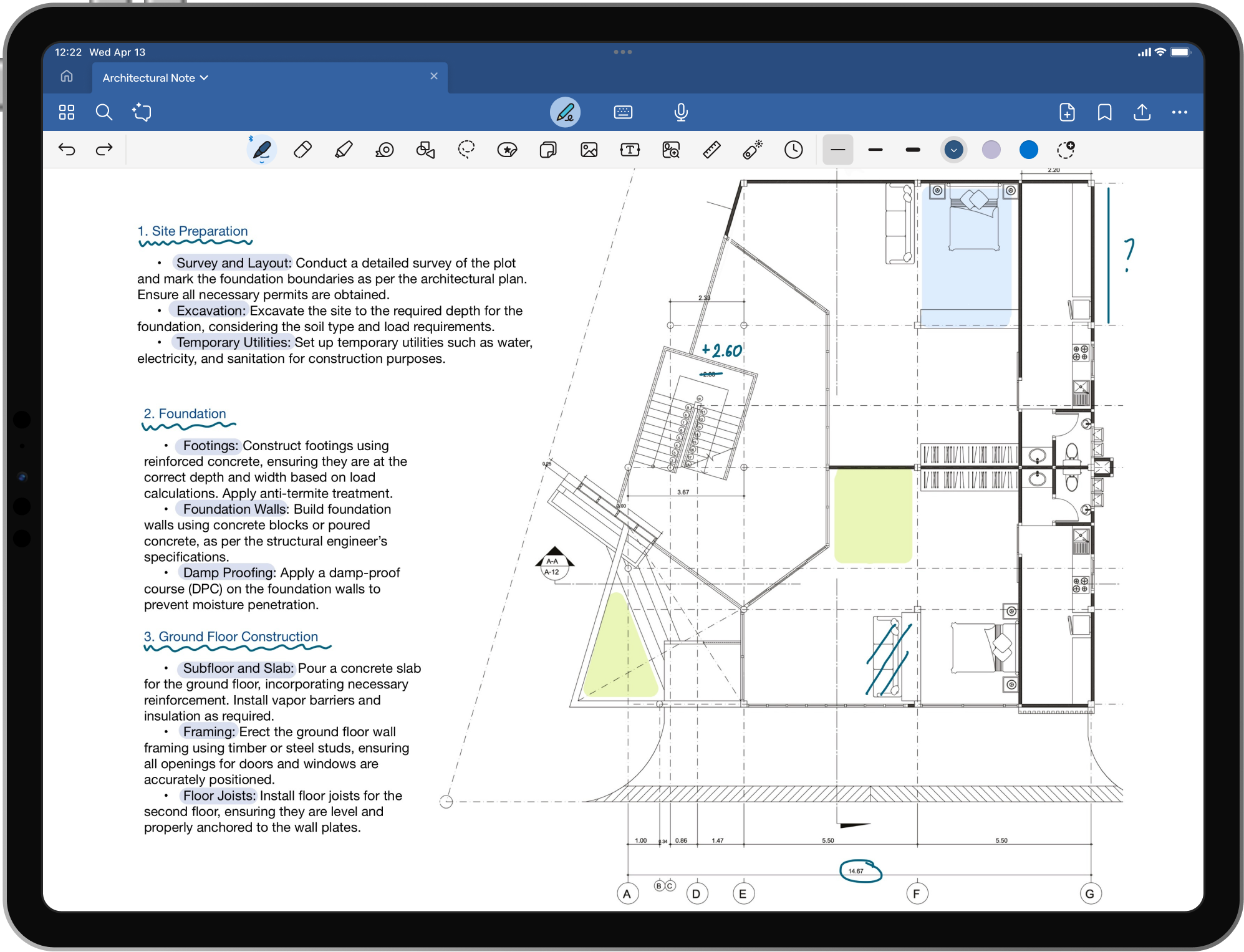Add a text box
Screen dimensions: 1244x952
pos(630,150)
